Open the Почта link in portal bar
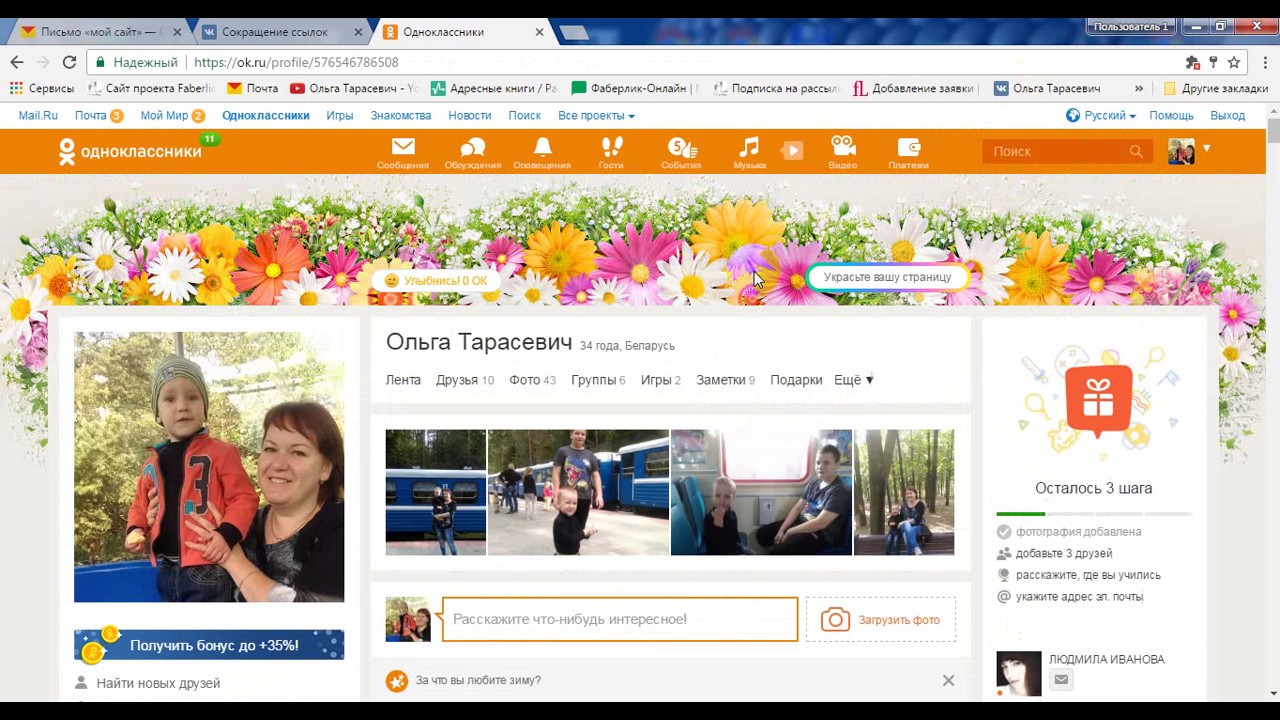 coord(90,116)
